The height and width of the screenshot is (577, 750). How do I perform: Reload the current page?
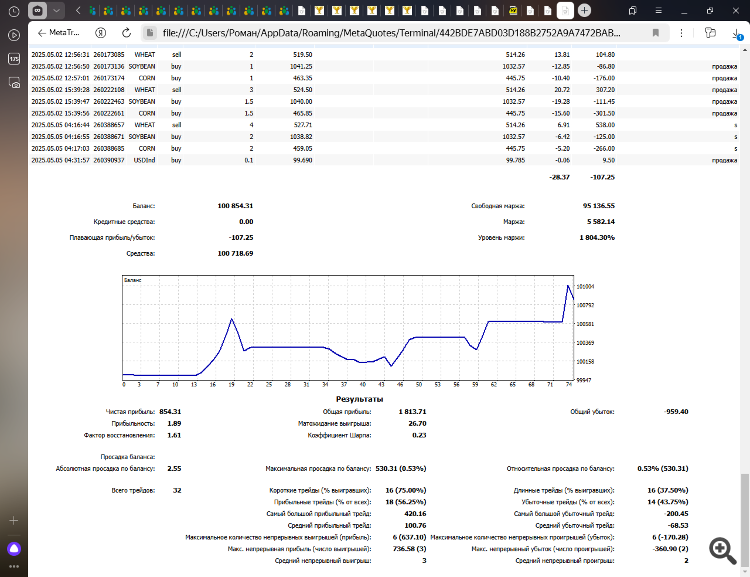[x=126, y=33]
